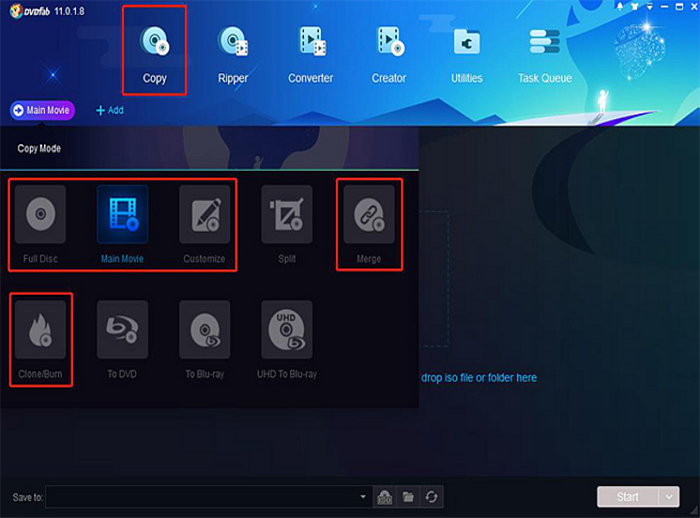
Task: Expand the Save to path dropdown
Action: (x=363, y=497)
